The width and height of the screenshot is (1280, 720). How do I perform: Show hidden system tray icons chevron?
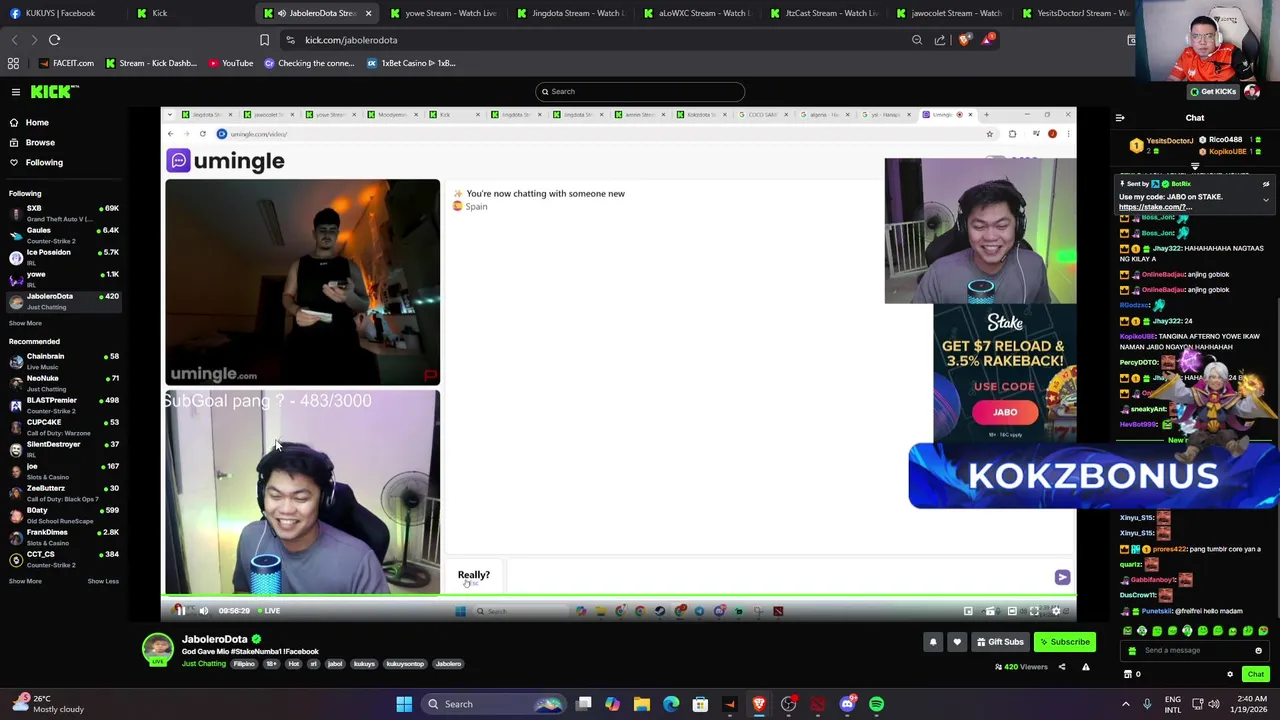[x=1126, y=704]
